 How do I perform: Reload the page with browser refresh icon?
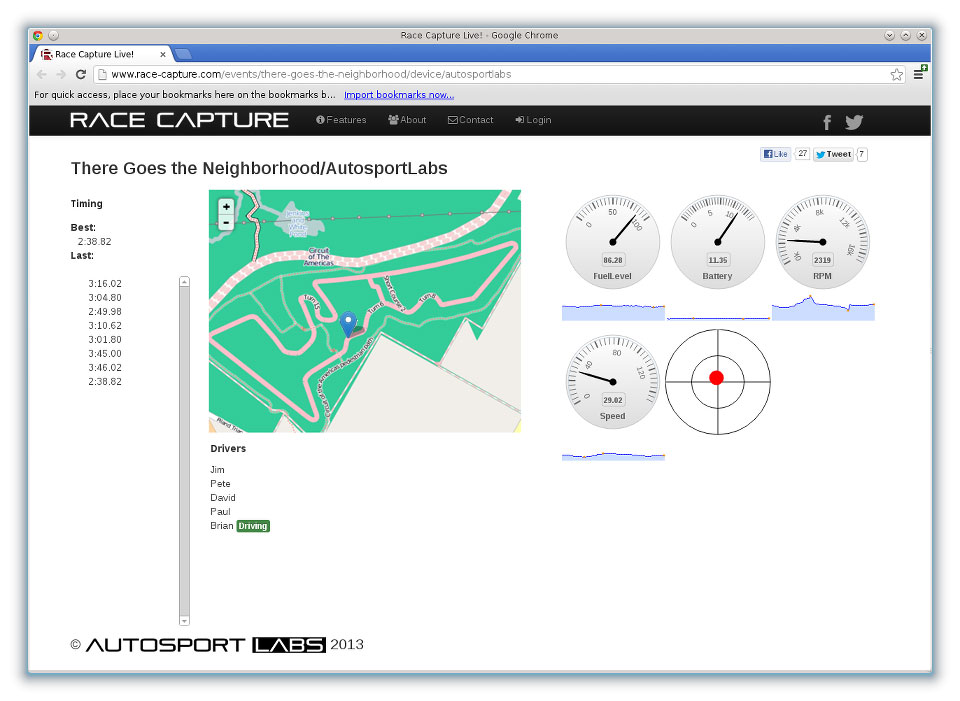81,75
